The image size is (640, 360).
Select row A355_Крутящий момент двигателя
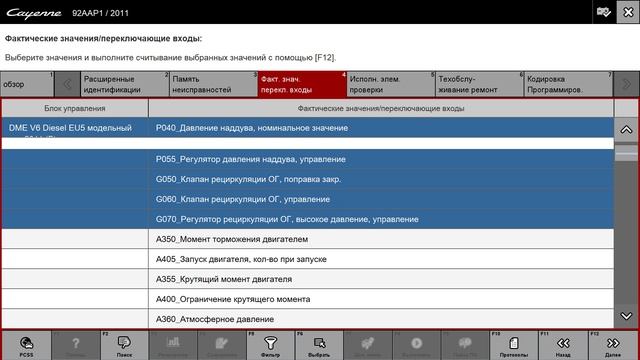click(381, 279)
